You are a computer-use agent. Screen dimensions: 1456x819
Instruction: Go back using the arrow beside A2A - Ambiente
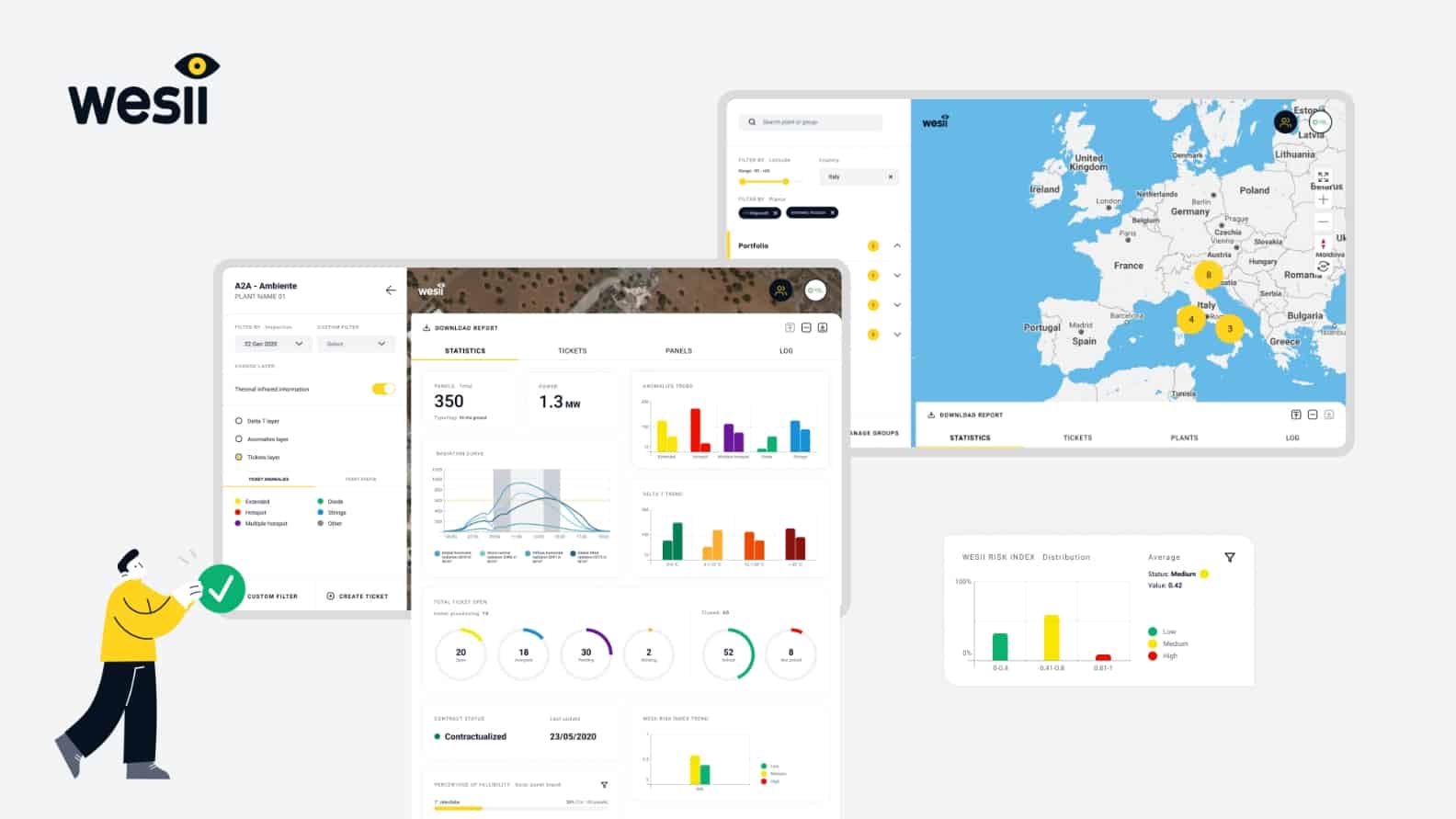point(391,290)
